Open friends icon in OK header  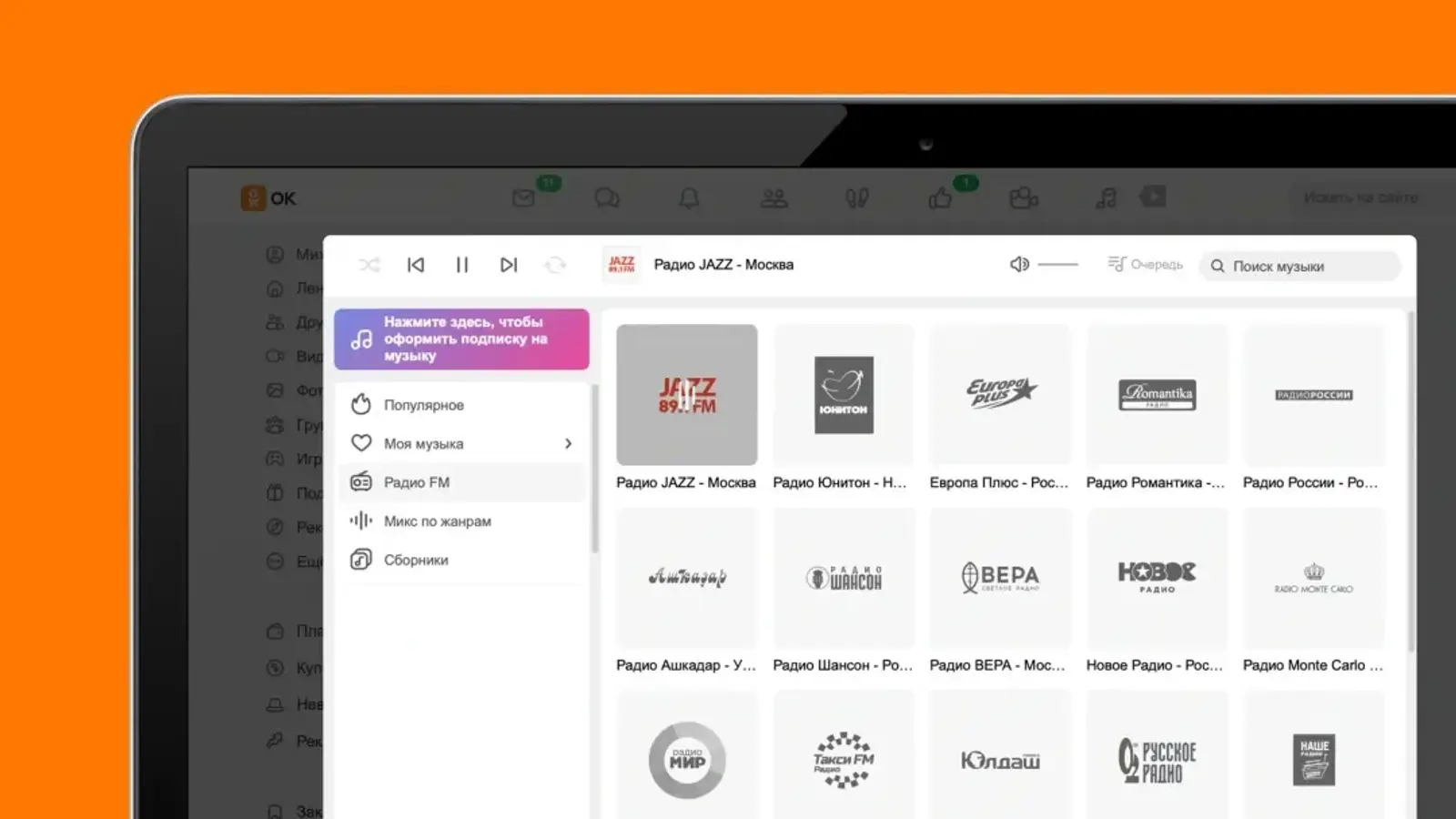pos(774,197)
